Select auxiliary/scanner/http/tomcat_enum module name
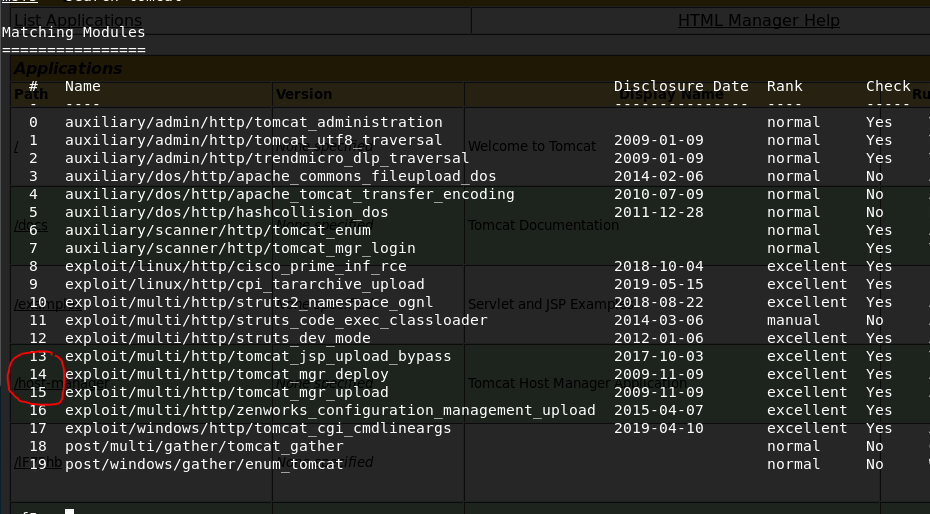Screen dimensions: 930x514 [x=218, y=230]
